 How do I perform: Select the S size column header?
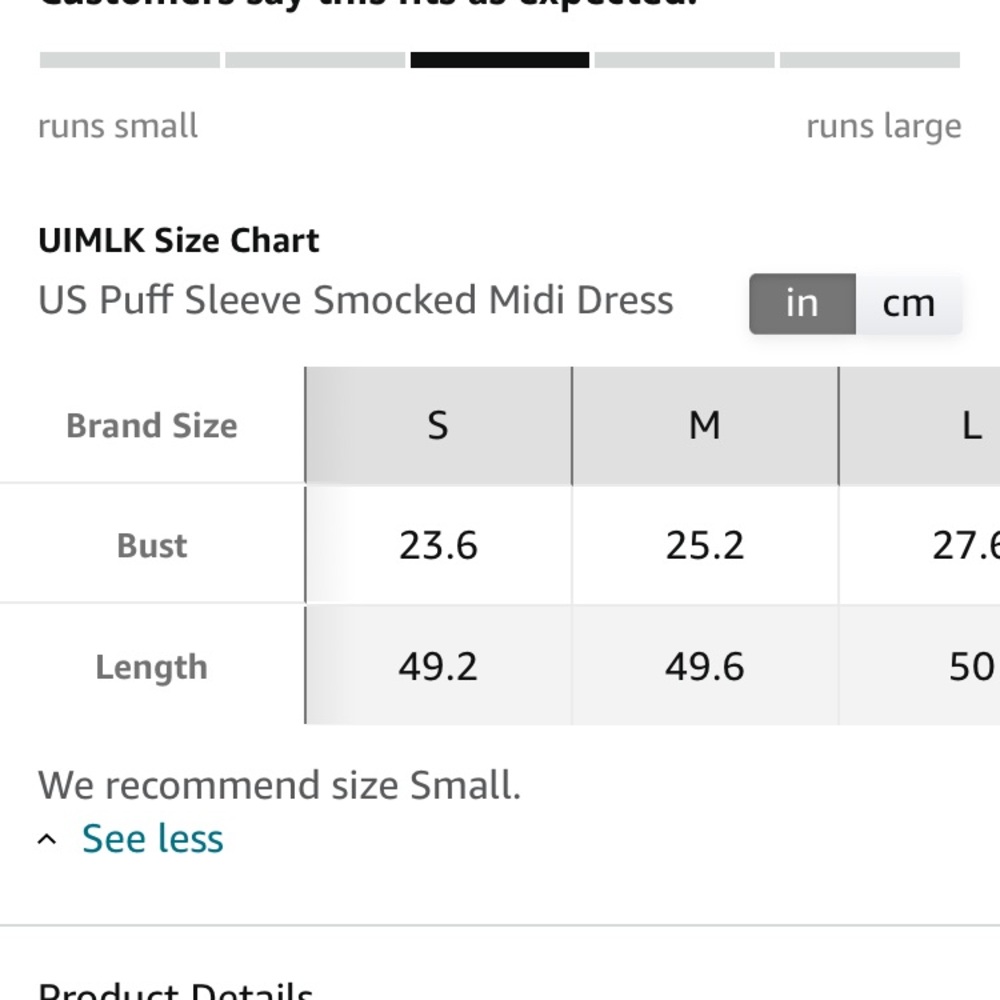pos(438,425)
